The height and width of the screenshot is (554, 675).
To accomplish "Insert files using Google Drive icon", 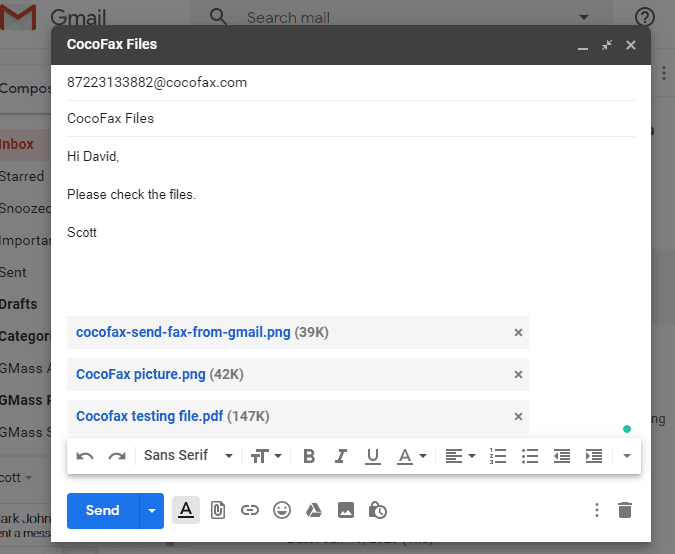I will [x=314, y=510].
